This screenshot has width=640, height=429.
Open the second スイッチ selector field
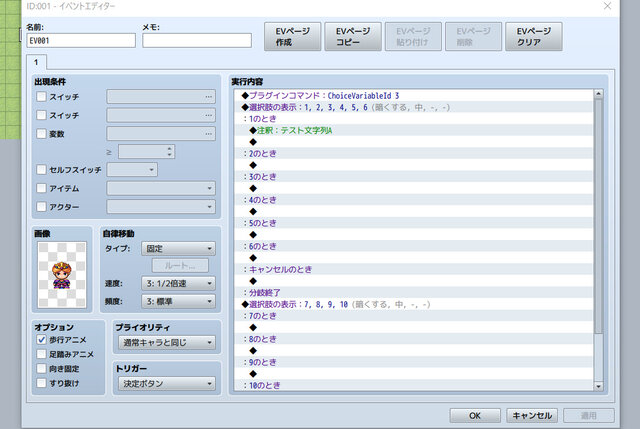pos(161,115)
